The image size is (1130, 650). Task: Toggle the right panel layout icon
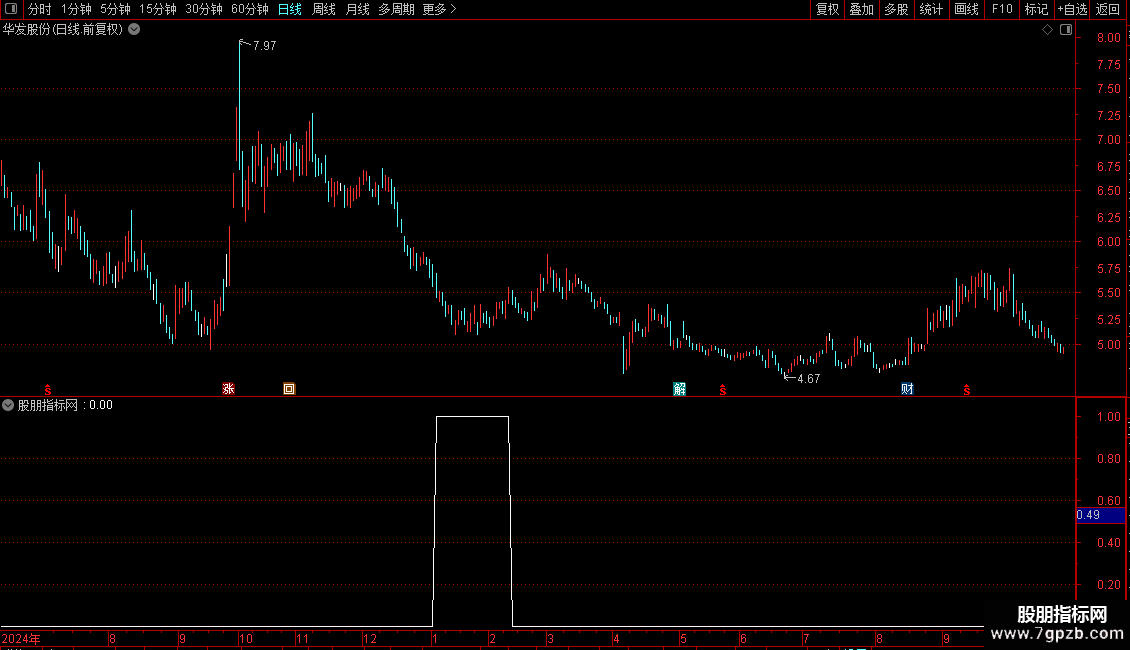[x=1066, y=30]
